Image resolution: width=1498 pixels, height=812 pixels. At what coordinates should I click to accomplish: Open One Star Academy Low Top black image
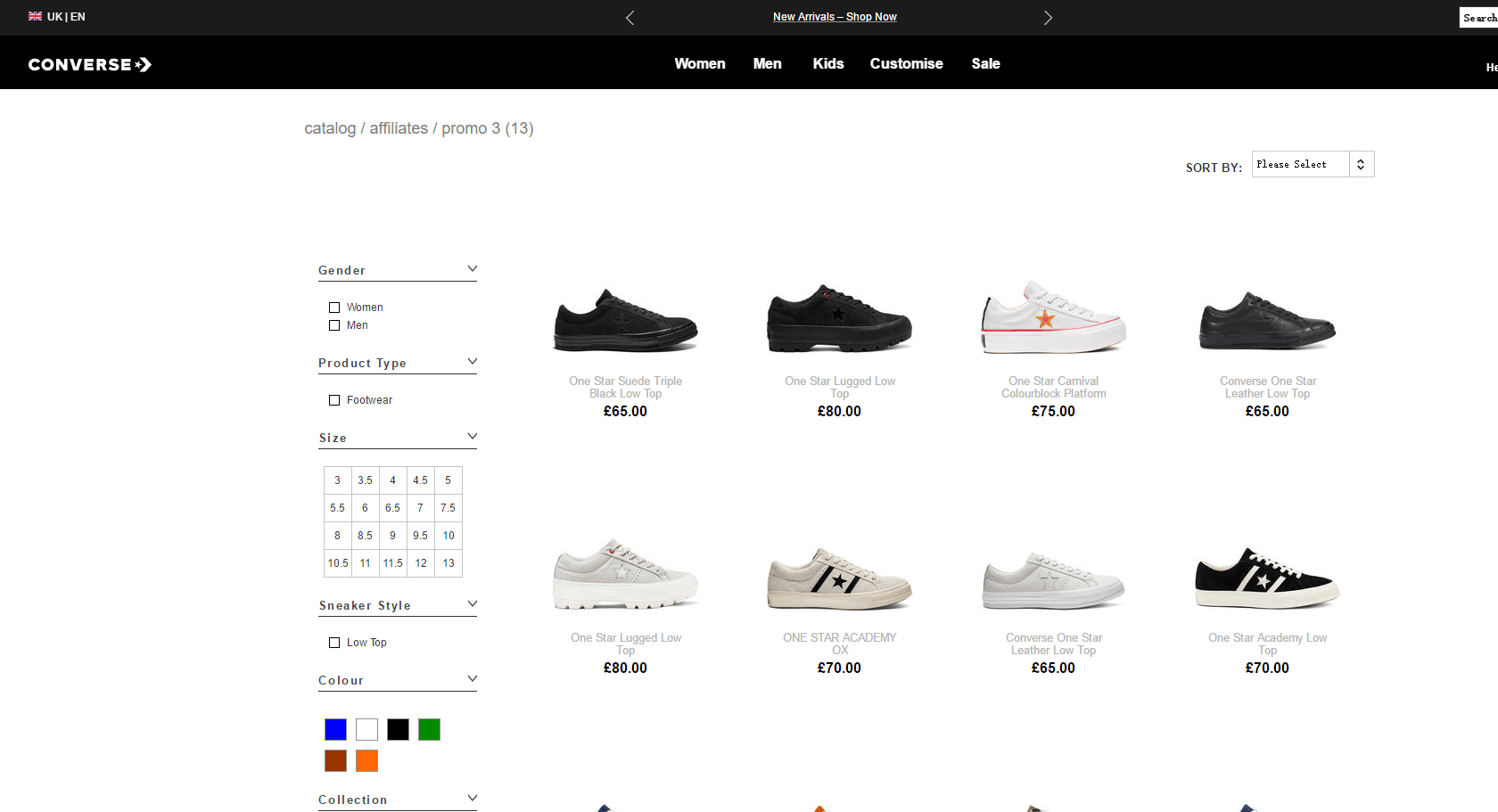tap(1267, 578)
